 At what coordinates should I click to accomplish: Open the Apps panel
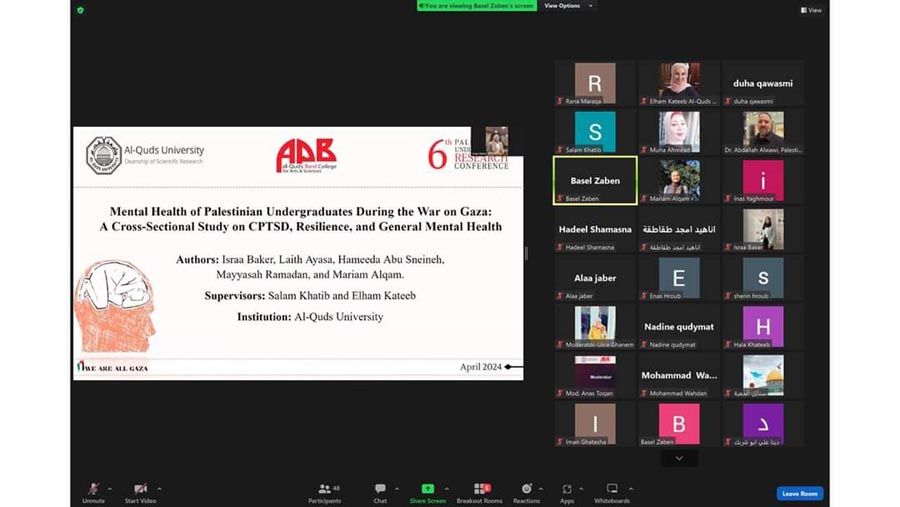[567, 491]
